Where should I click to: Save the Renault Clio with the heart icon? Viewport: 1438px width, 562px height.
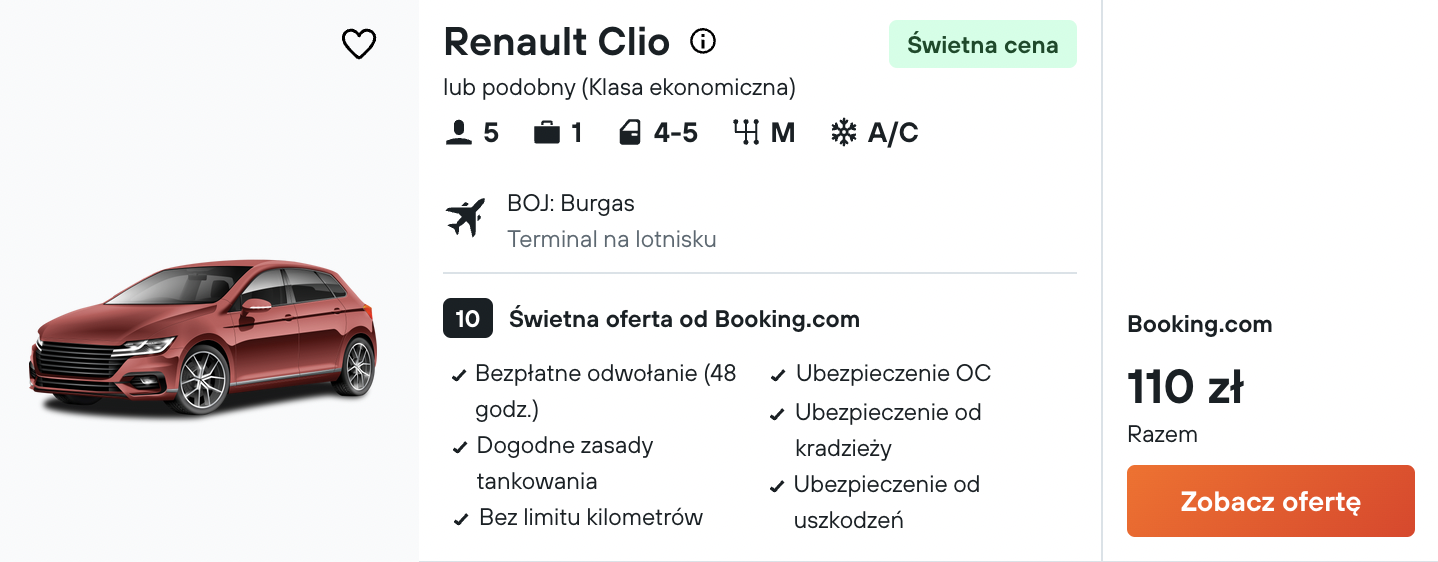click(x=358, y=44)
